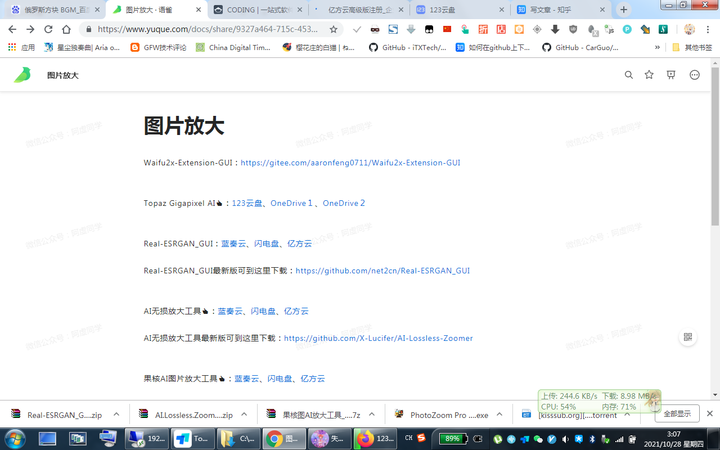Open a new browser tab
This screenshot has height=450, width=720.
pos(624,10)
